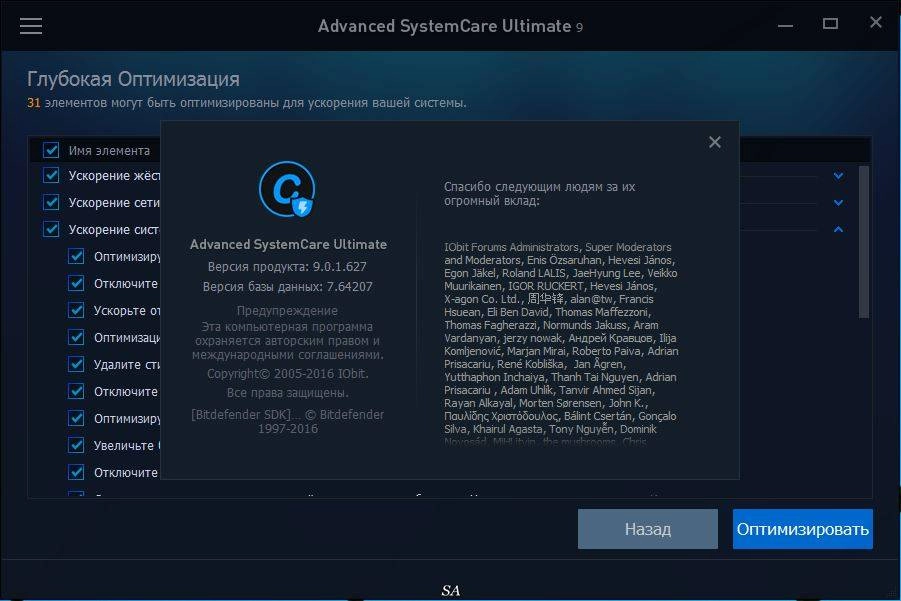Viewport: 901px width, 601px height.
Task: Click the title bar text 'Advanced SystemCare Ultimate 9'
Action: point(450,26)
